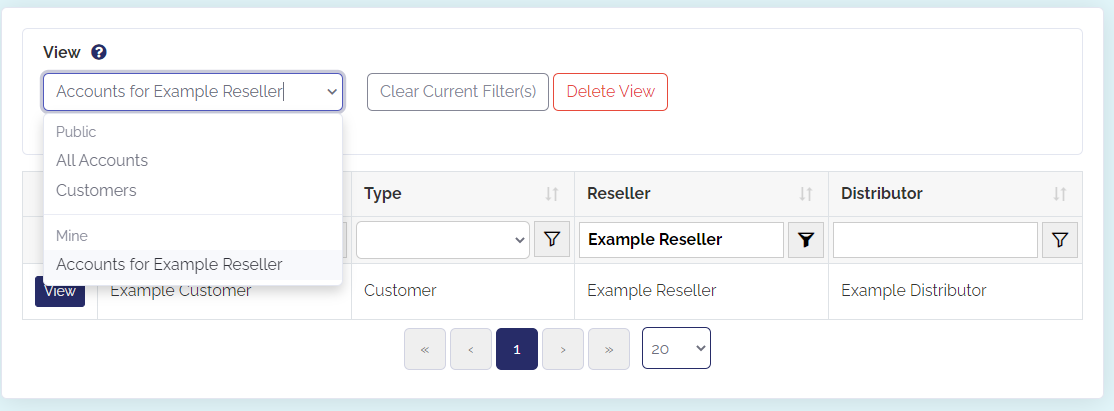
Task: Sort by Type column arrows
Action: tap(552, 193)
